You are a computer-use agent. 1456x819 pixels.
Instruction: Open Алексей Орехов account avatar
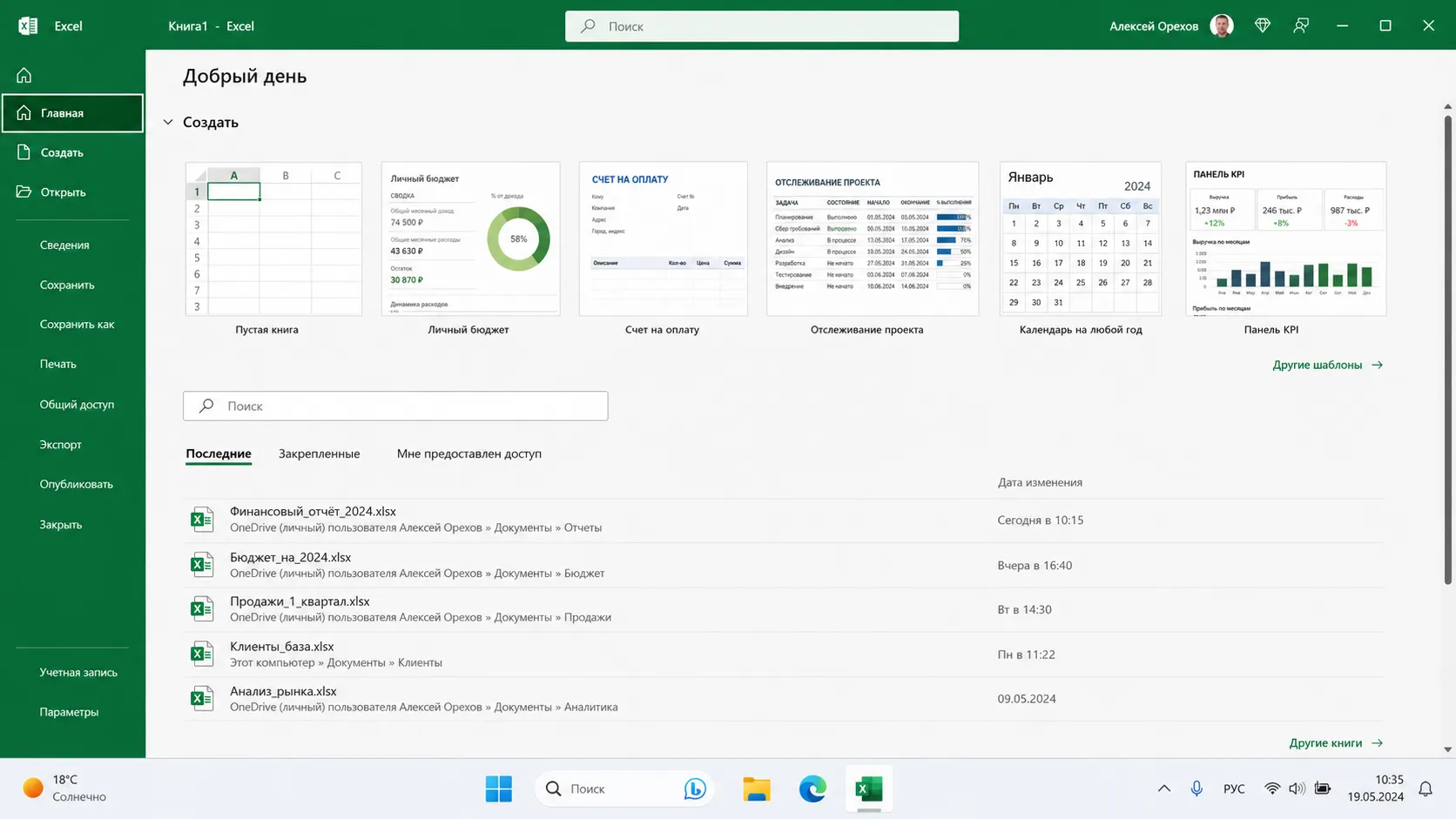pos(1222,26)
